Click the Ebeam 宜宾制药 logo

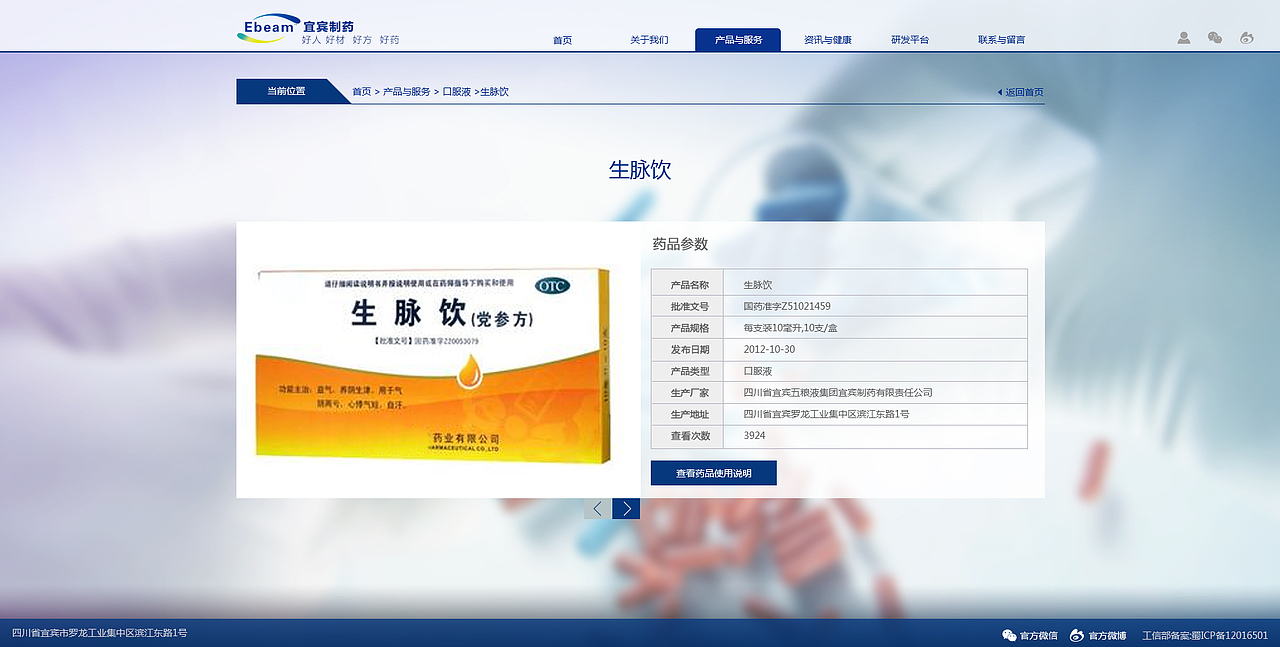tap(296, 28)
